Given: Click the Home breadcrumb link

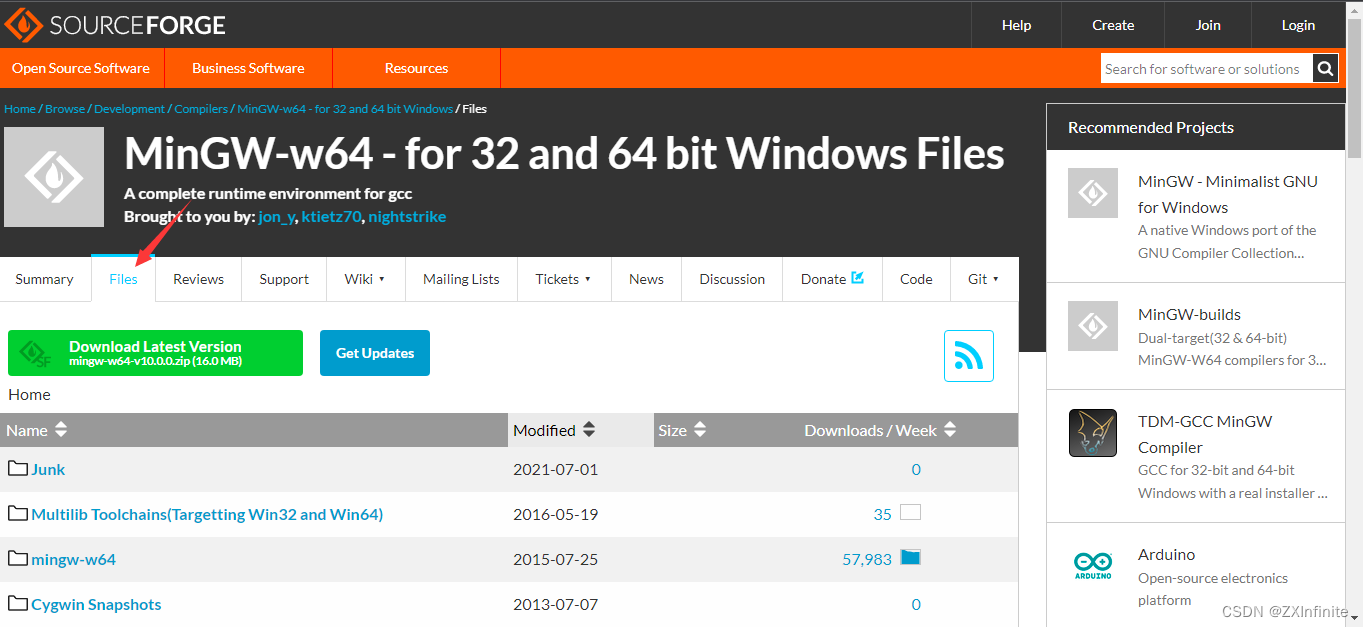Looking at the screenshot, I should (x=20, y=108).
